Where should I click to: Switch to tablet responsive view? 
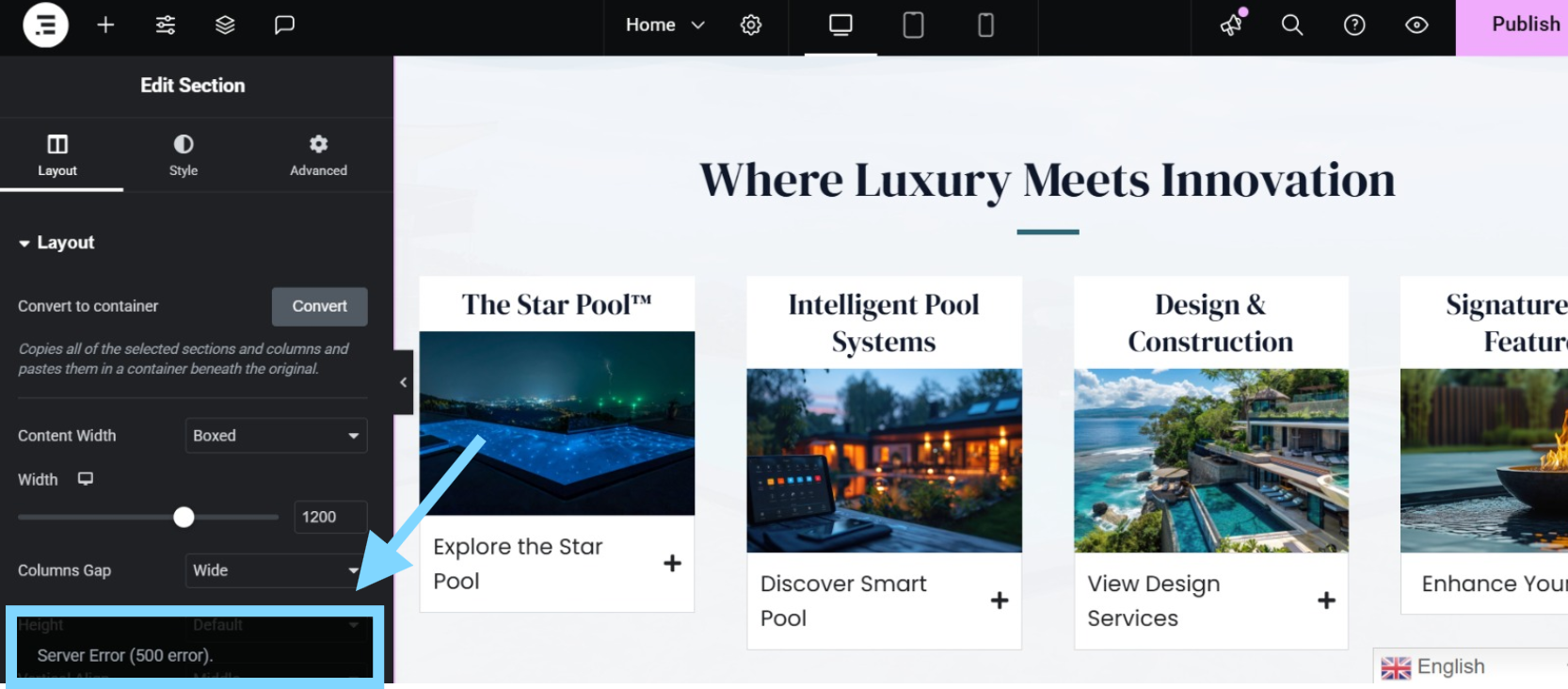[913, 25]
